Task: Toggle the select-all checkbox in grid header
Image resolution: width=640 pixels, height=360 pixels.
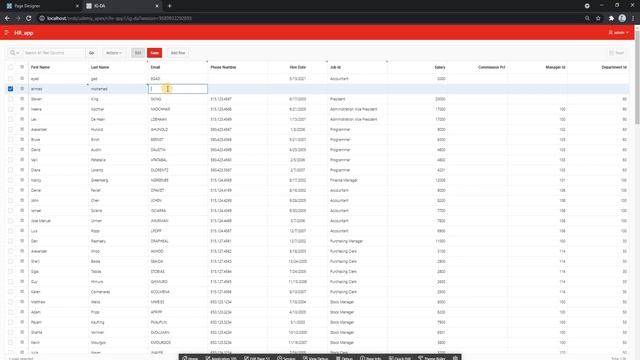Action: coord(10,67)
